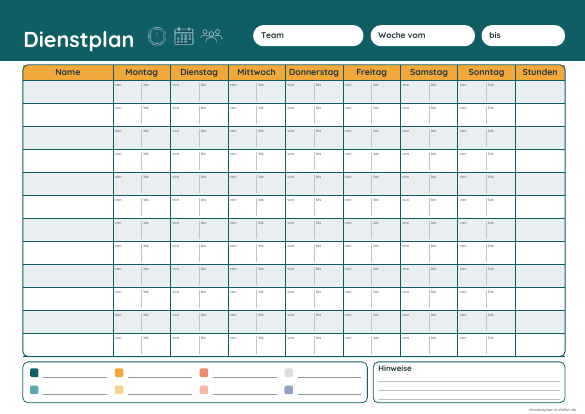Click the label line beside orange swatch

160,377
